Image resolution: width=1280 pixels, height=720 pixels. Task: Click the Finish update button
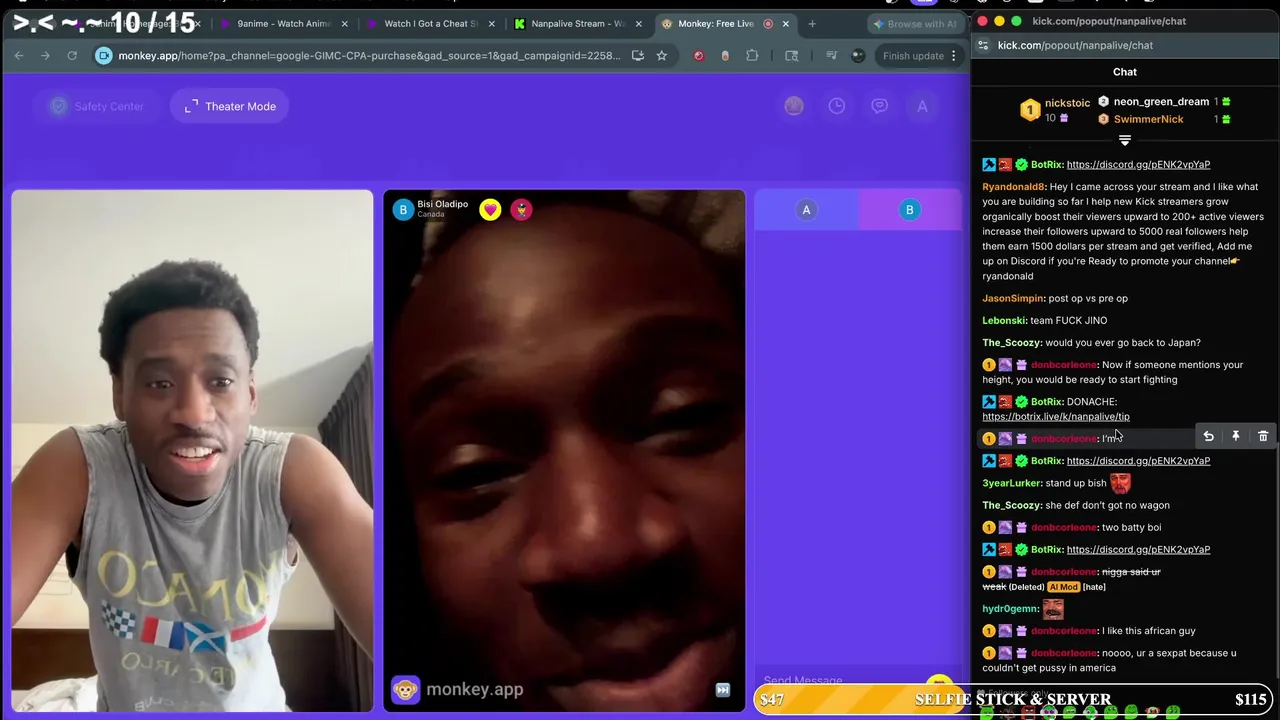(913, 56)
